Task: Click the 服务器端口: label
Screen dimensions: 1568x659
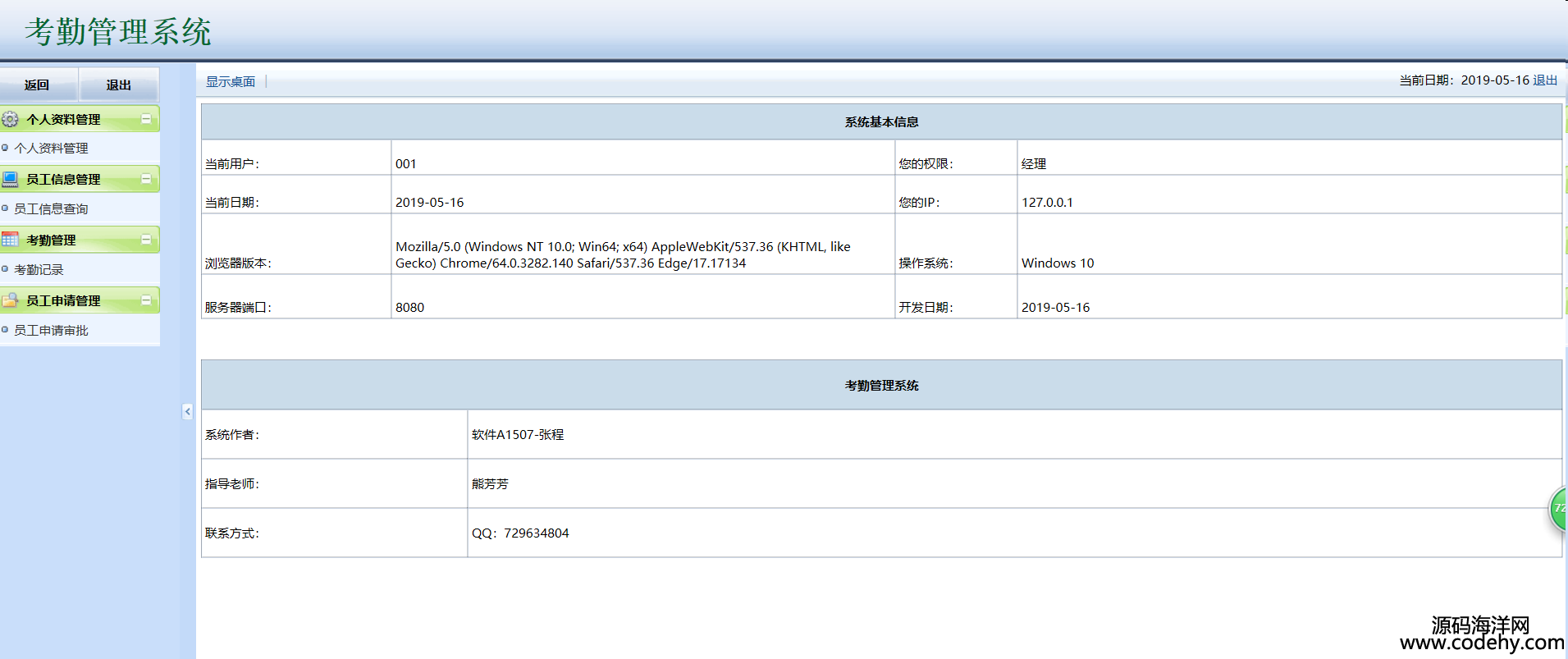Action: tap(238, 308)
